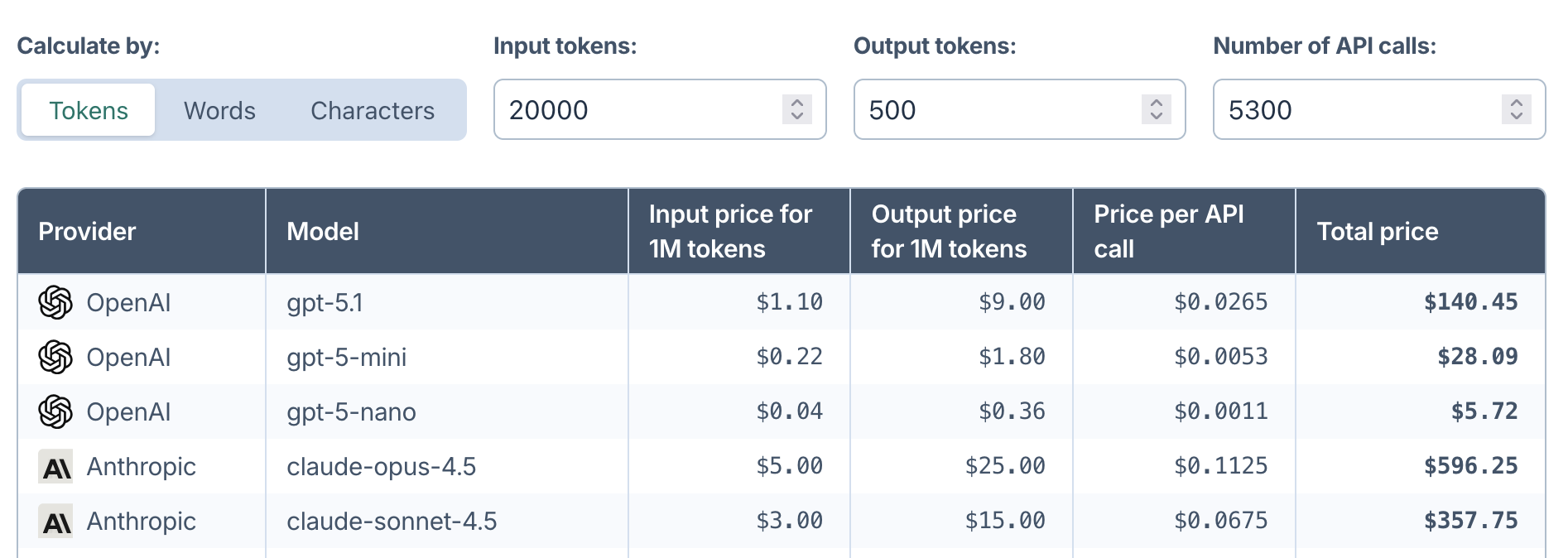
Task: Focus the Input tokens field showing 20000
Action: tap(637, 110)
